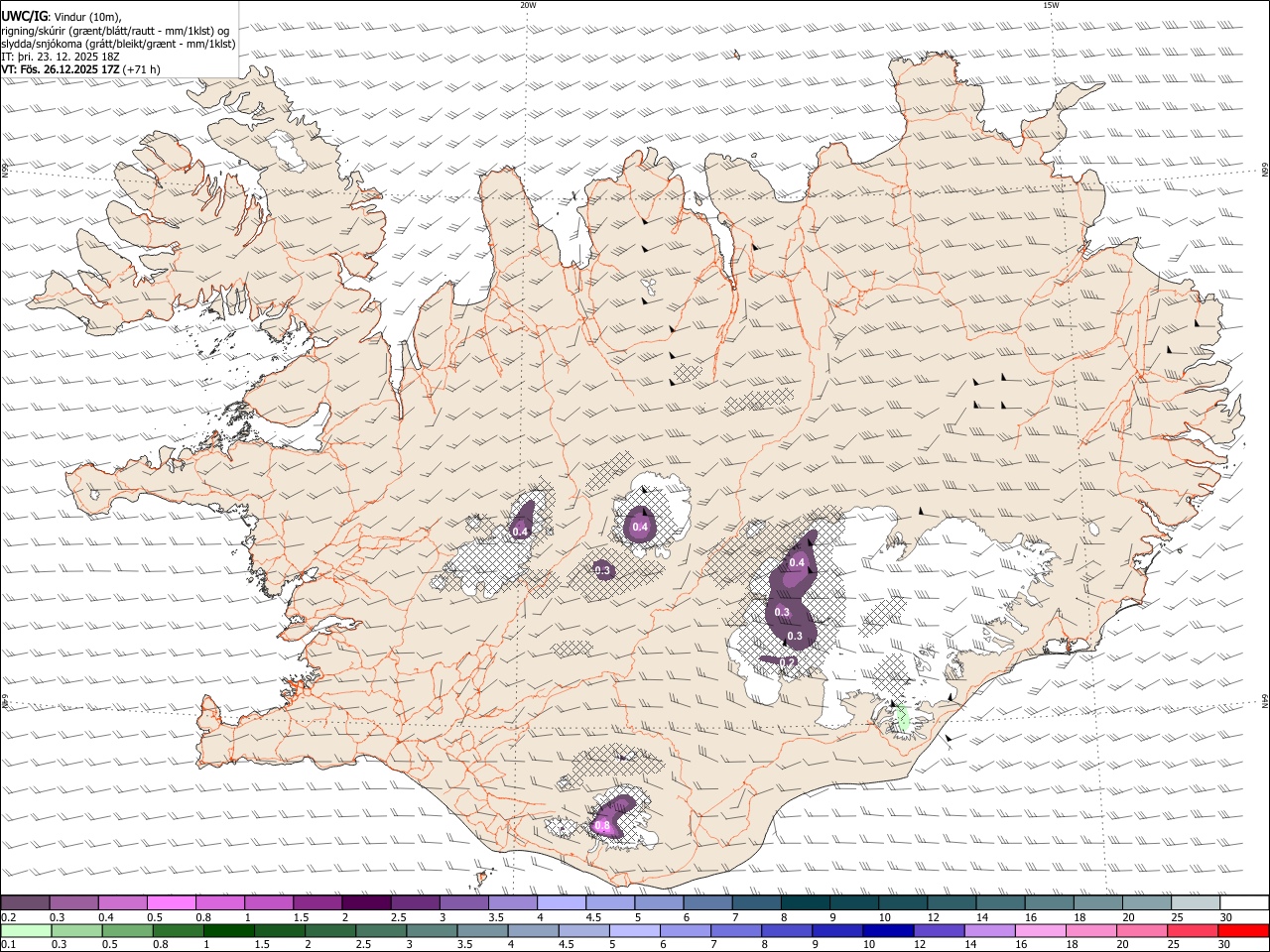This screenshot has width=1270, height=952.
Task: Select the bright magenta 0.5 swatch in upper scale
Action: (x=171, y=902)
